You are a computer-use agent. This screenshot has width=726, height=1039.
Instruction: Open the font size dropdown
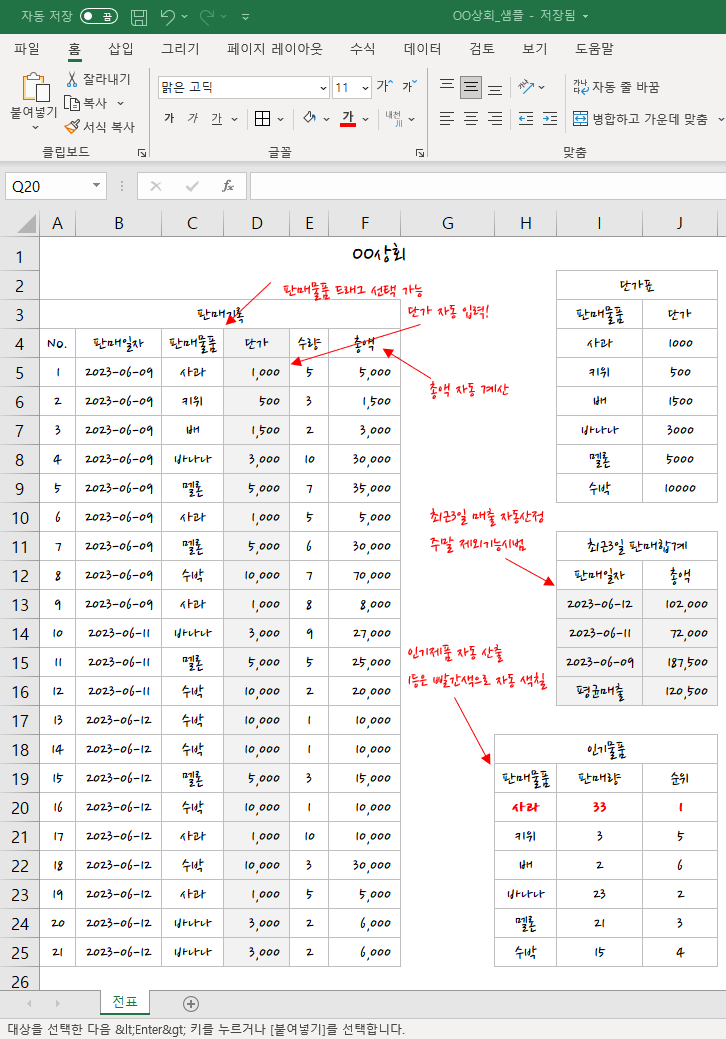click(x=365, y=87)
